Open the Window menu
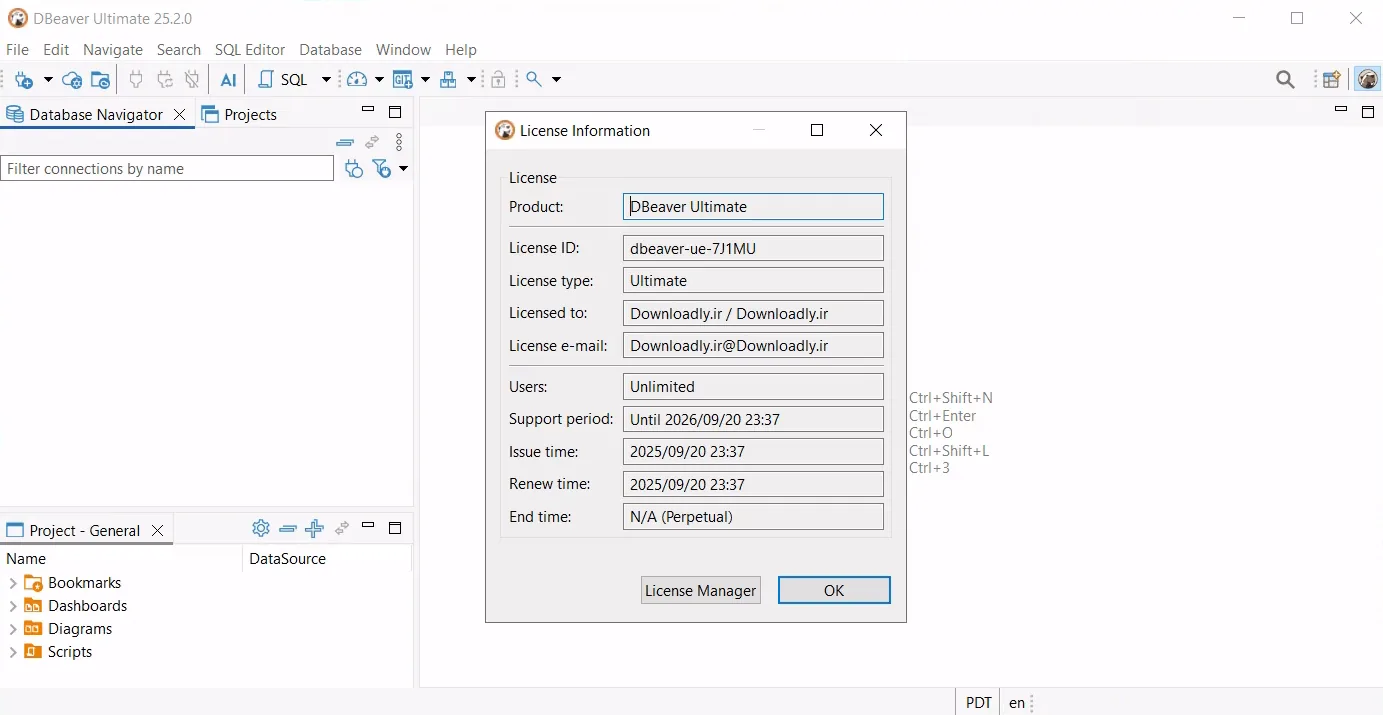Viewport: 1383px width, 715px height. point(403,50)
